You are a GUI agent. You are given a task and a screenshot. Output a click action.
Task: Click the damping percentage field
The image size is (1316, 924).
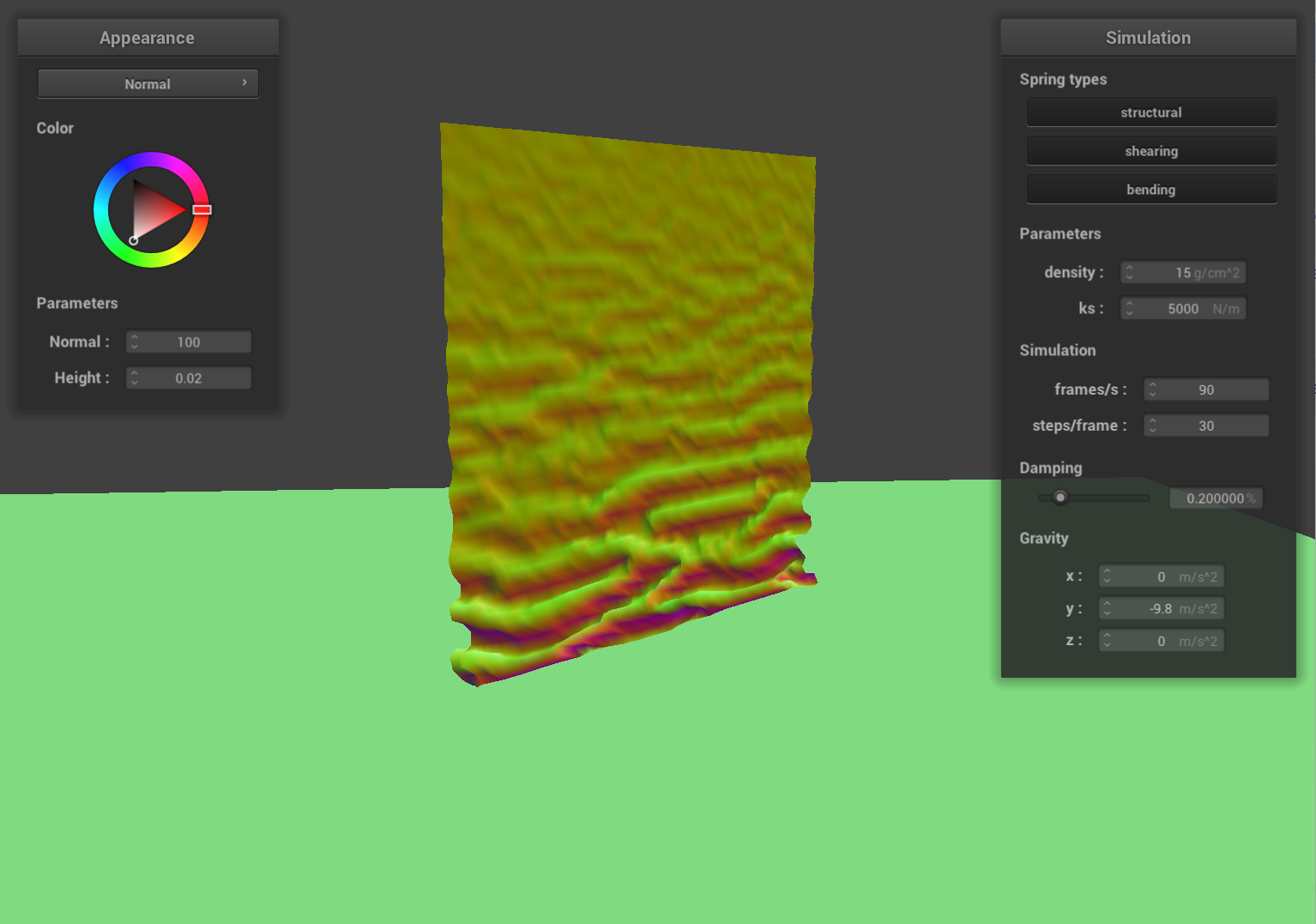[x=1216, y=498]
